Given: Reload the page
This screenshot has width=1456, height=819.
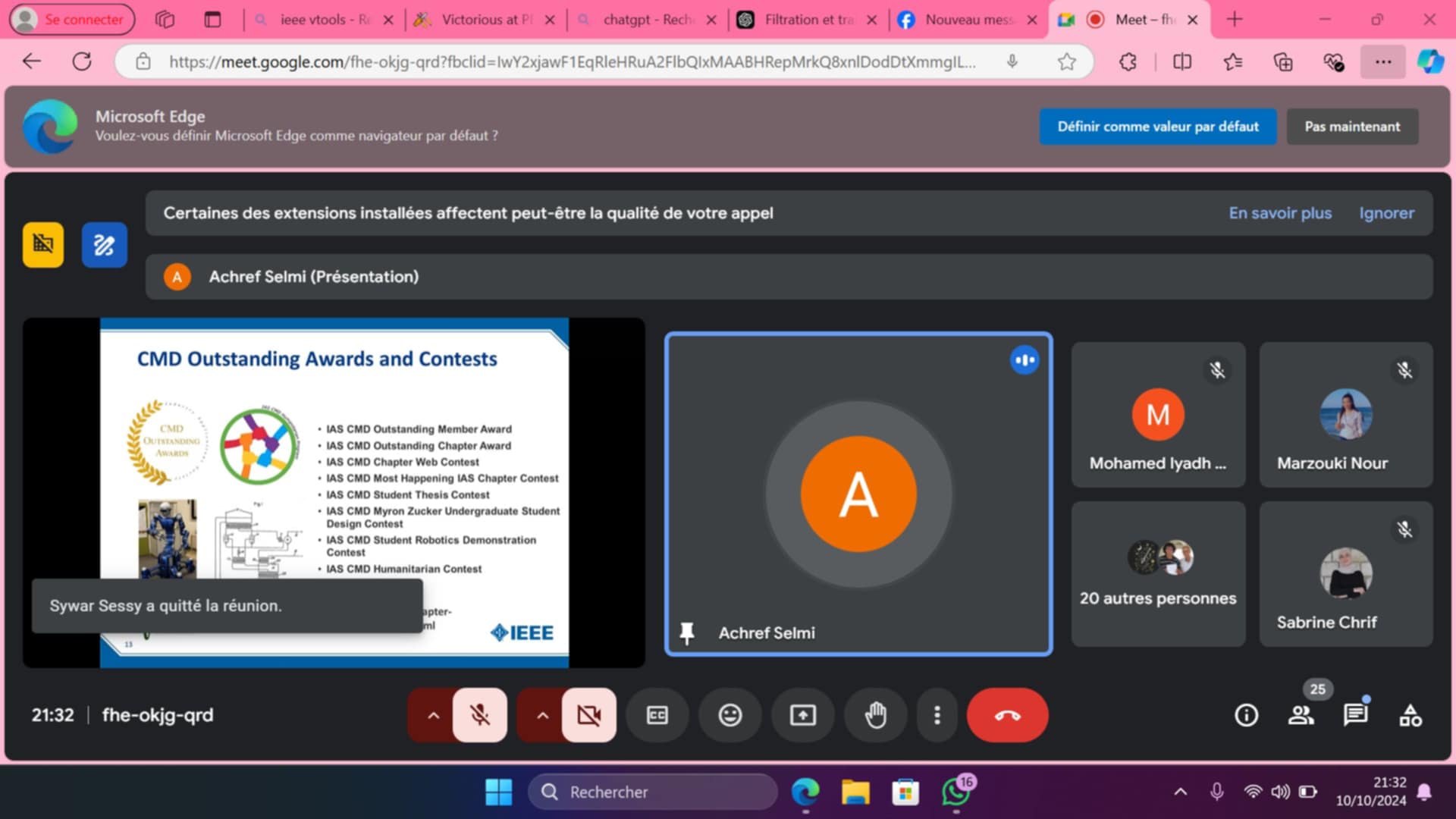Looking at the screenshot, I should click(x=82, y=61).
